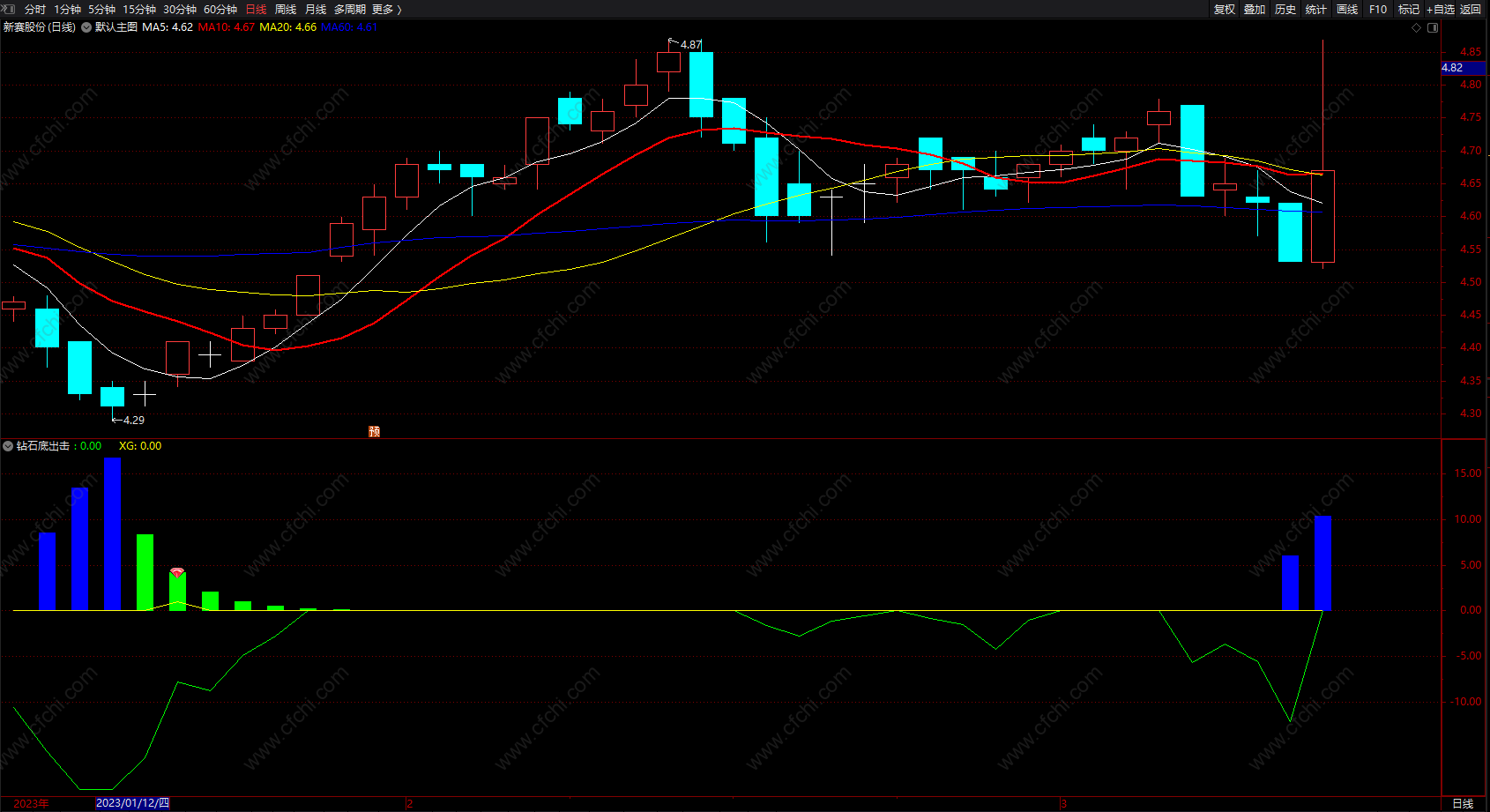The width and height of the screenshot is (1490, 812).
Task: Click the red diamond signal marker
Action: tap(177, 572)
